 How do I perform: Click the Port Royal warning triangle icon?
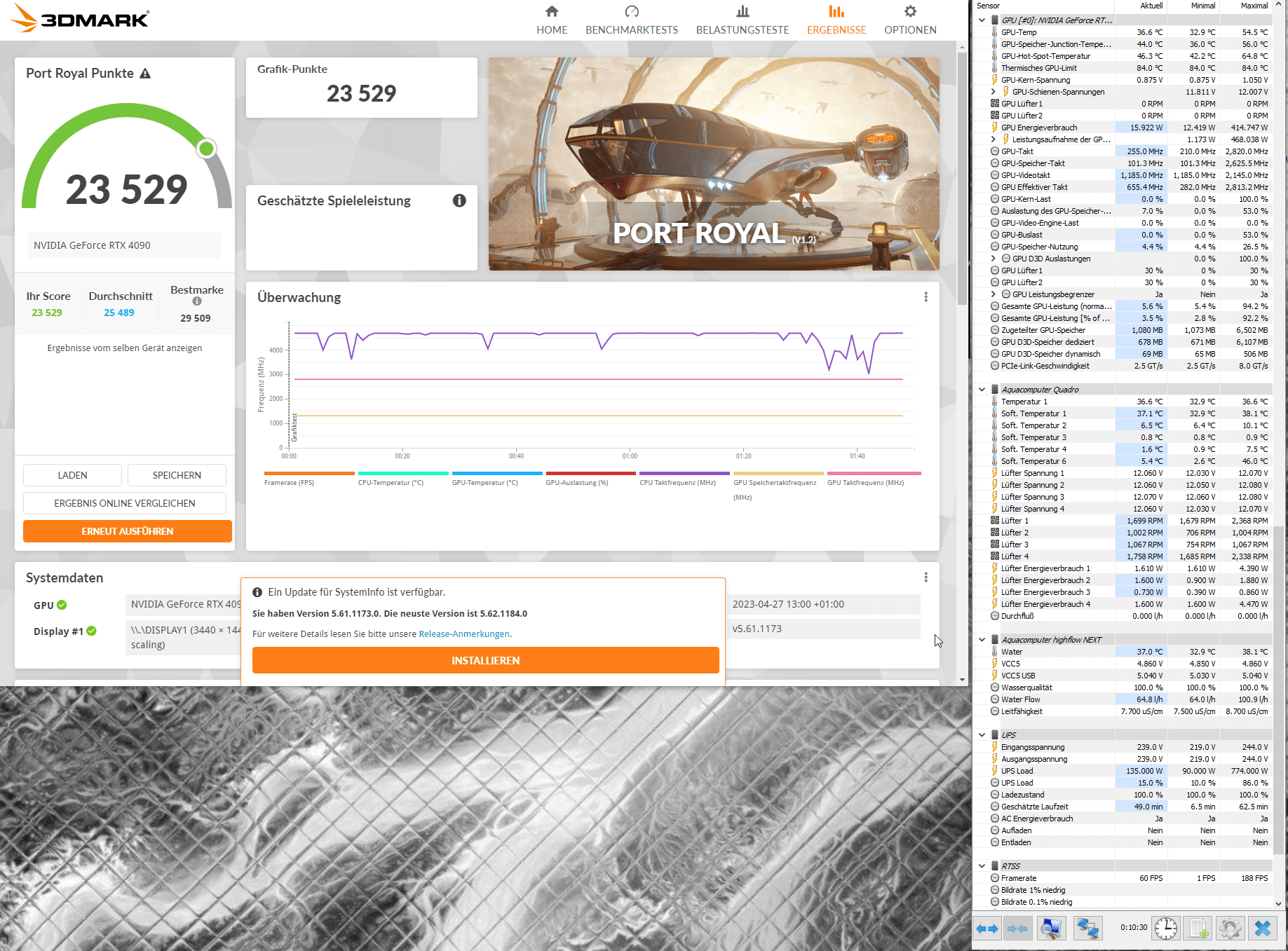click(x=145, y=74)
